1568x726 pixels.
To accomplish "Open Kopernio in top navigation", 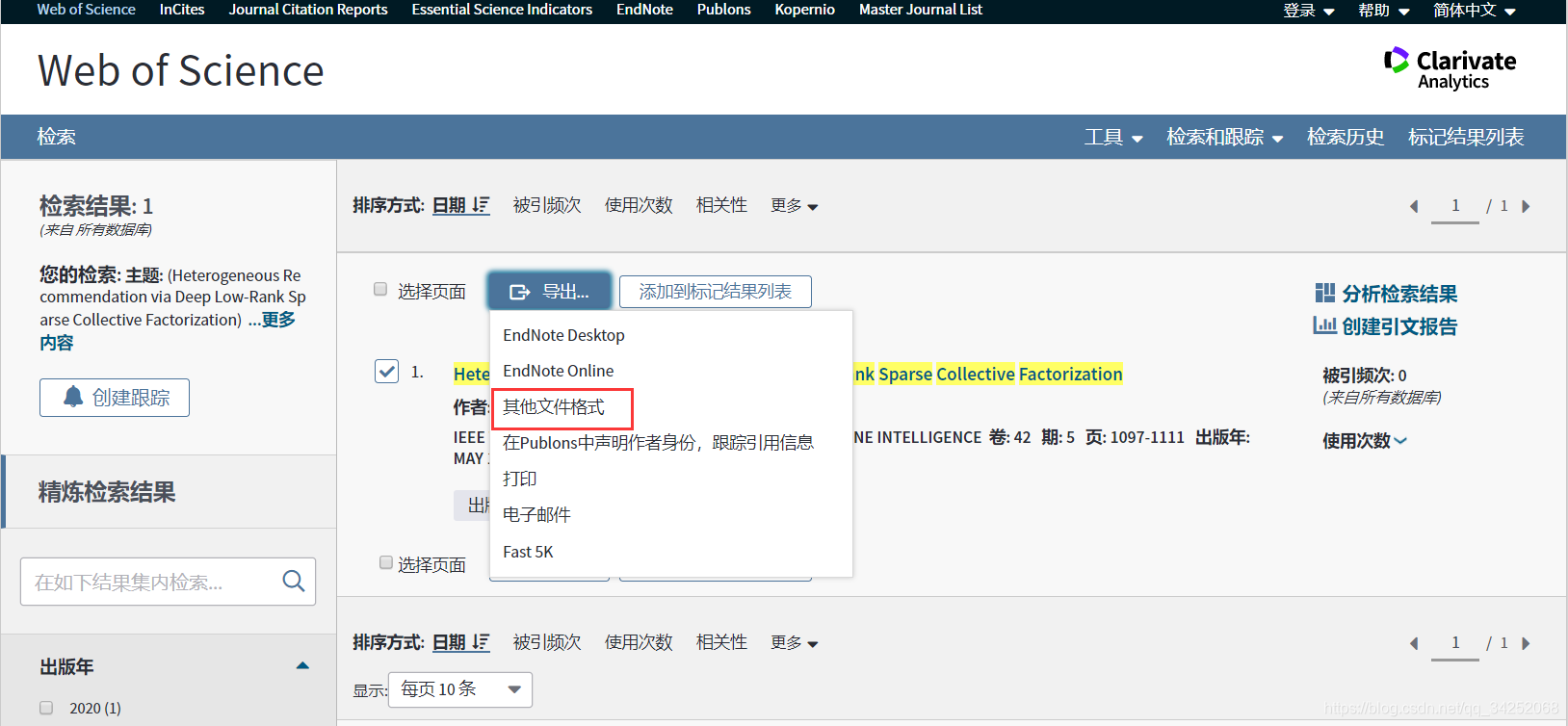I will pos(804,10).
